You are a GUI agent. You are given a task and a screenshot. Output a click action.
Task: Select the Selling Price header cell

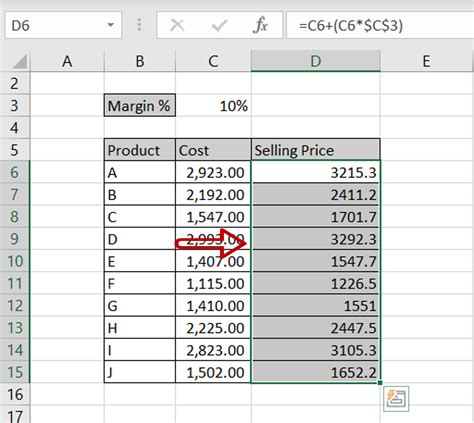[x=315, y=150]
